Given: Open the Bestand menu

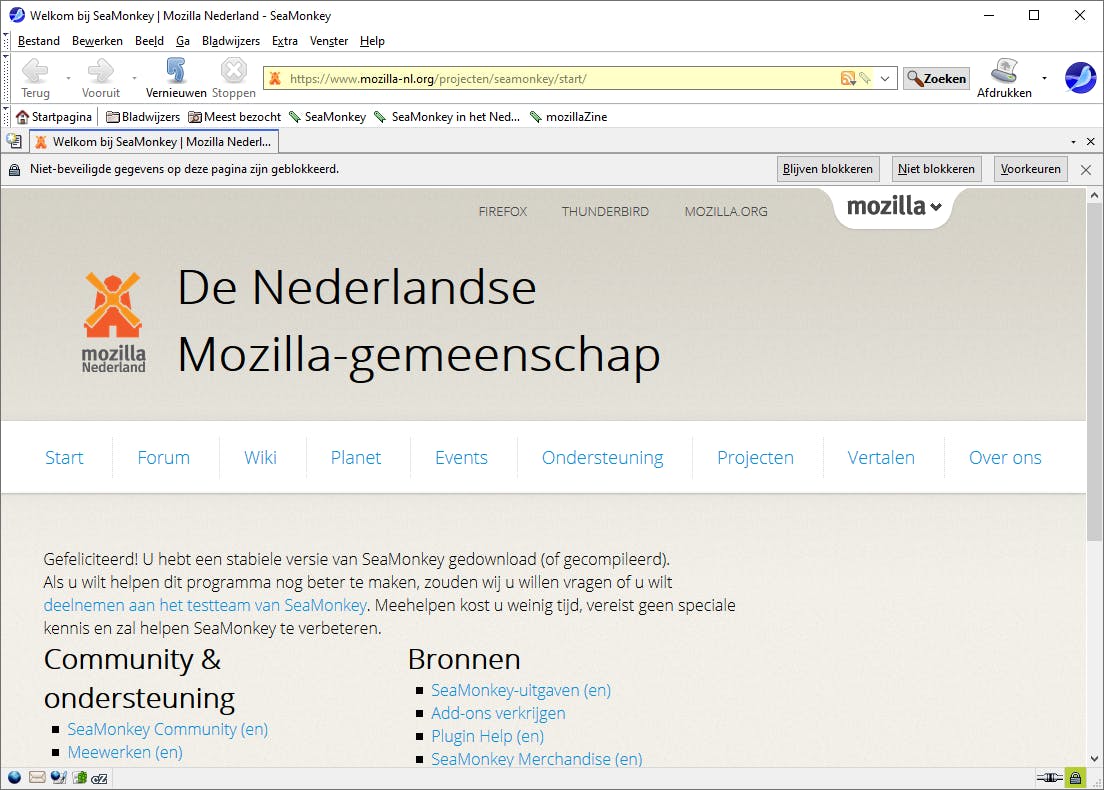Looking at the screenshot, I should tap(39, 41).
